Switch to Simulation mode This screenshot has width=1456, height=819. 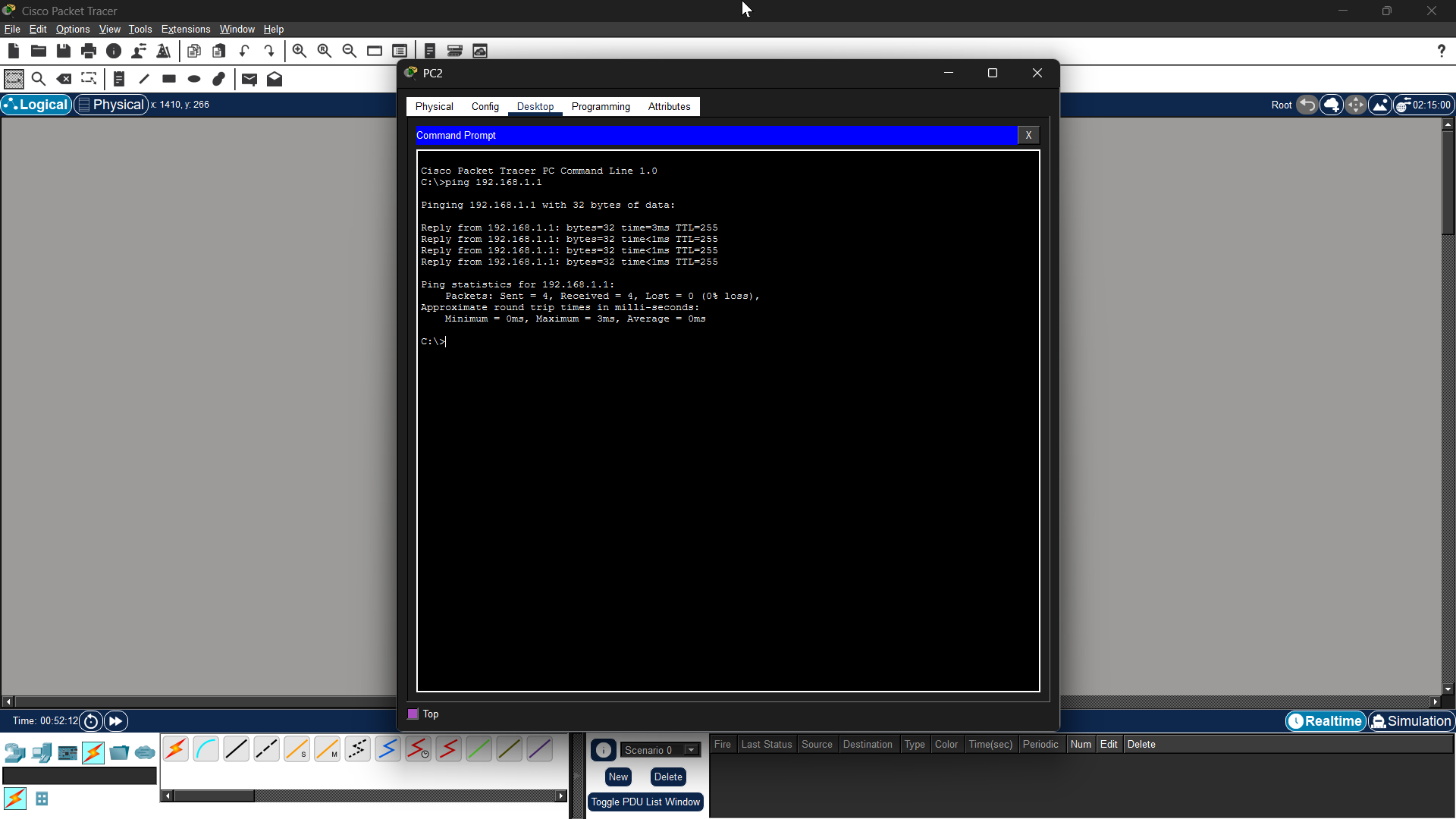point(1411,721)
